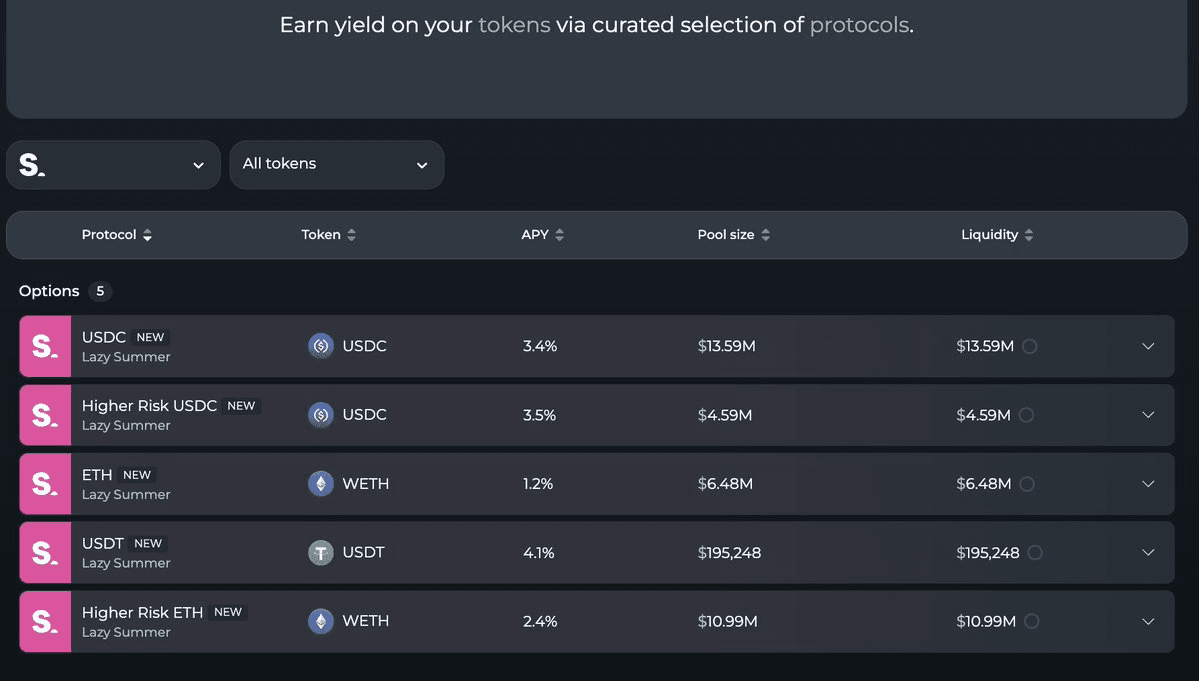Sort table by Protocol column

coord(117,235)
